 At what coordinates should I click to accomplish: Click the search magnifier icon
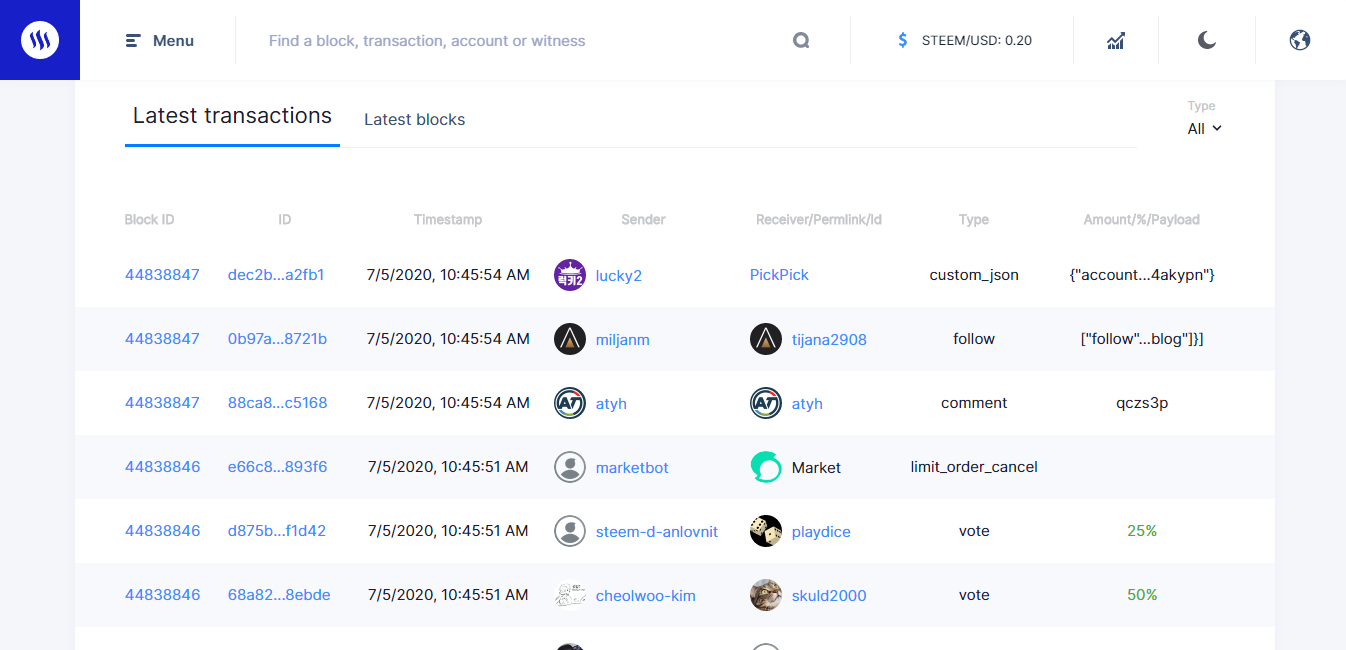tap(801, 41)
